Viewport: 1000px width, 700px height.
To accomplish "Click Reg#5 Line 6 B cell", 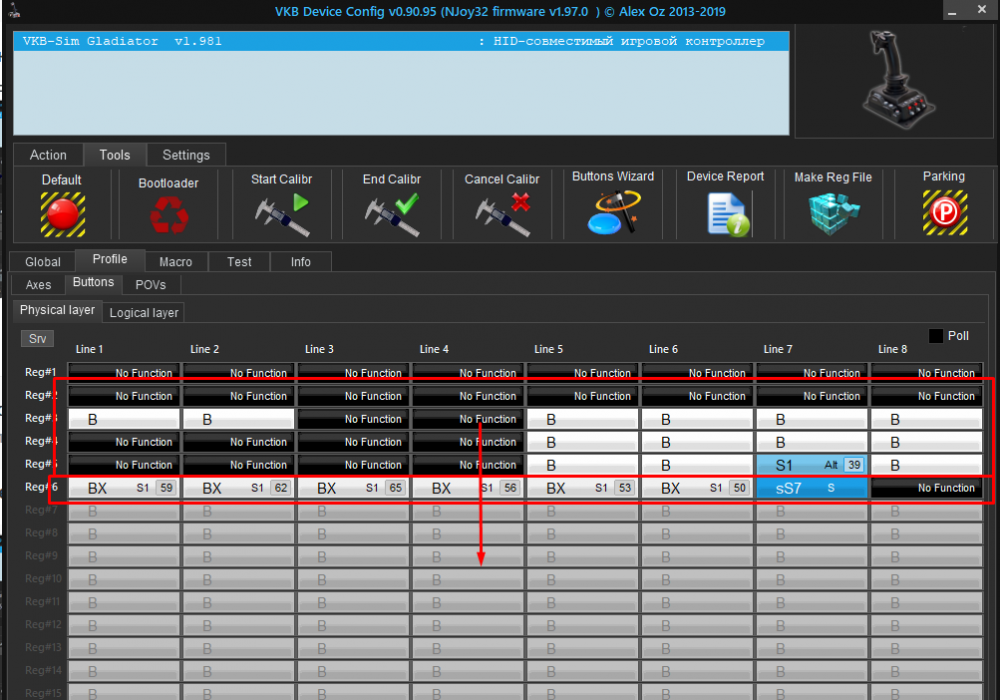I will tap(697, 465).
